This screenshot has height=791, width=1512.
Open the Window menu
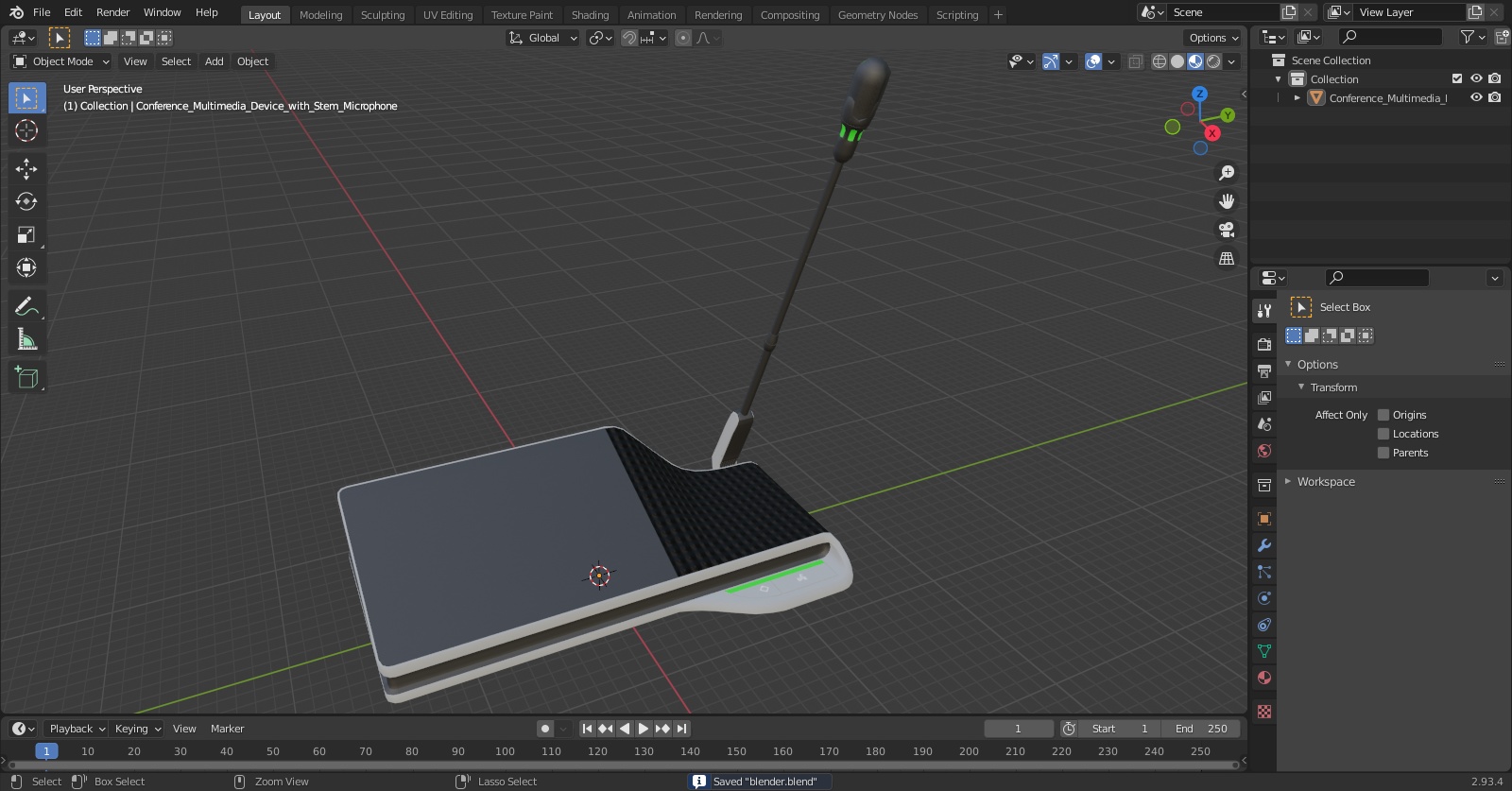click(x=162, y=12)
